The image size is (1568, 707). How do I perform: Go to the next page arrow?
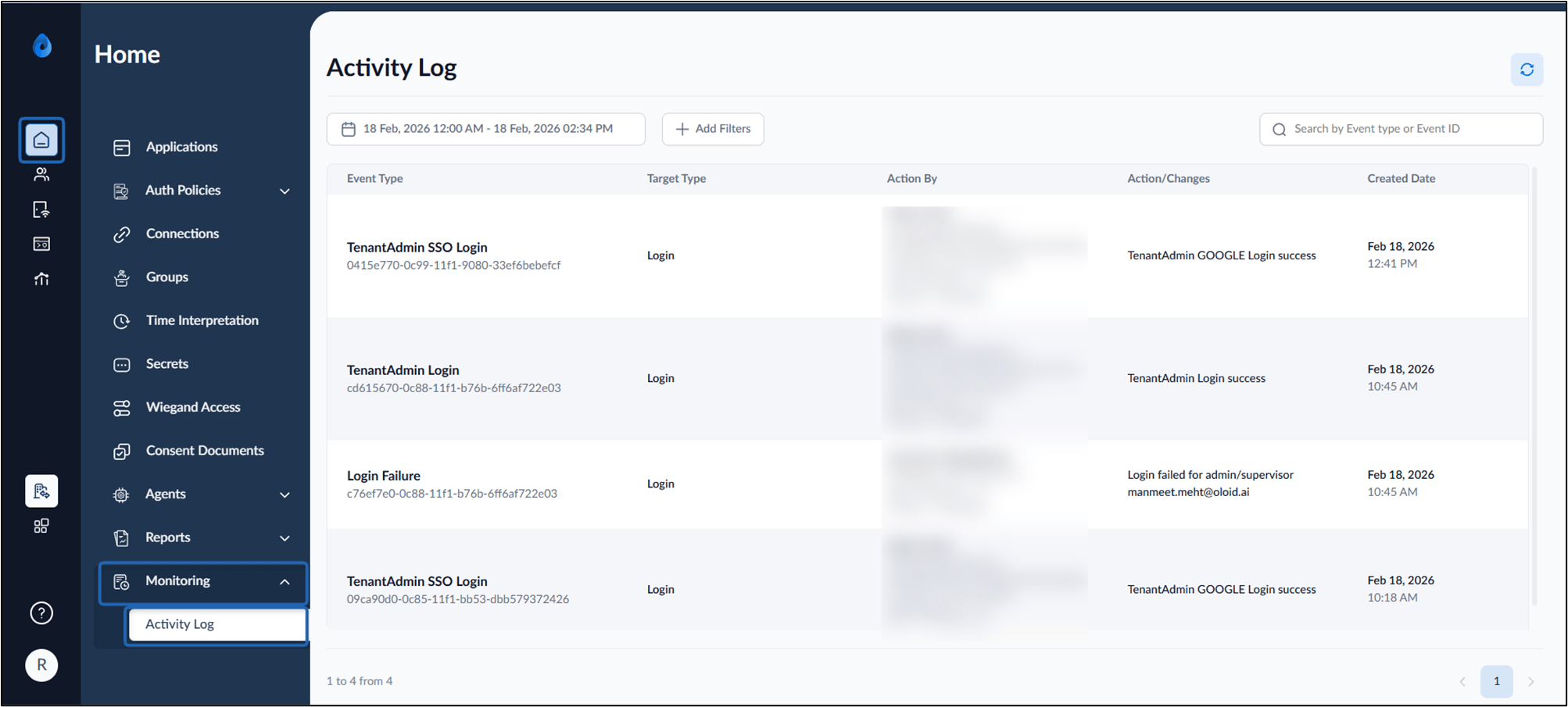click(1531, 681)
